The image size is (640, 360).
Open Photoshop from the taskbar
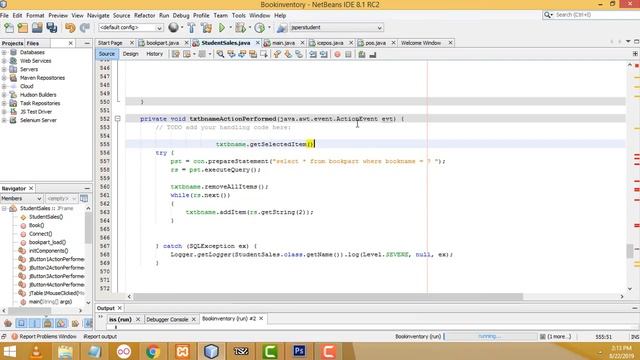click(x=299, y=351)
